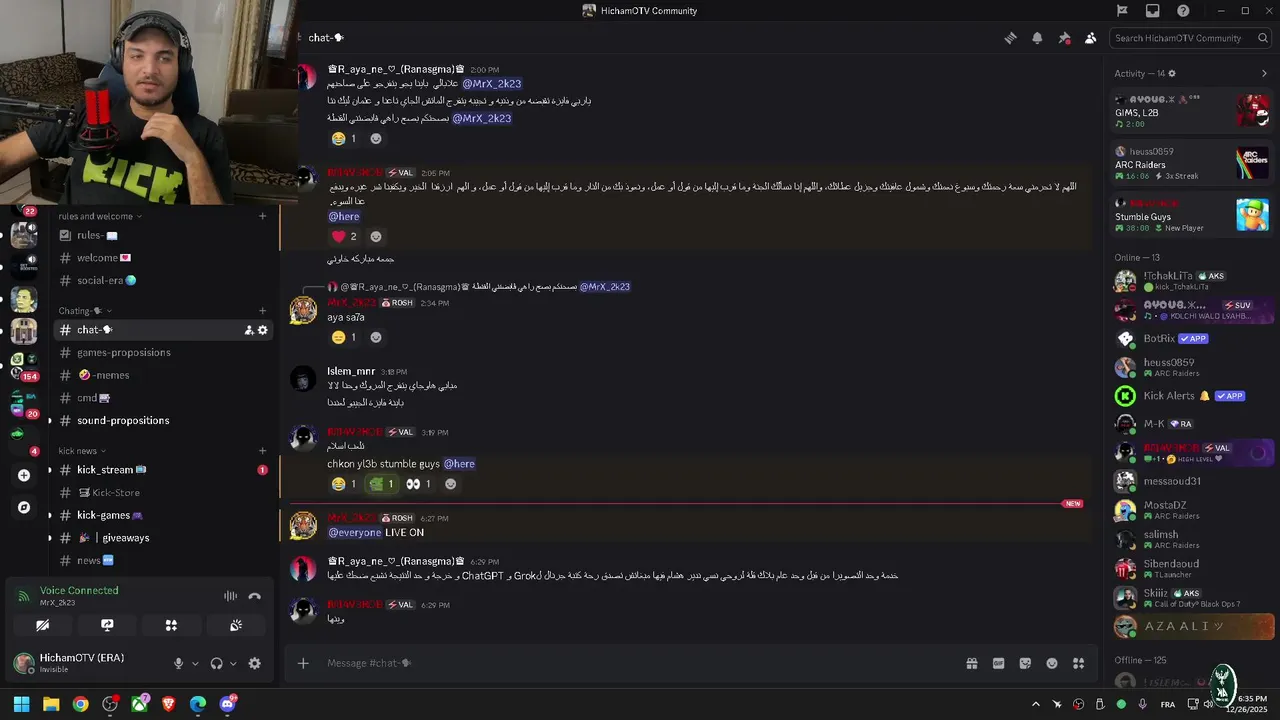Toggle headphone deafen
This screenshot has height=720, width=1280.
pyautogui.click(x=216, y=663)
